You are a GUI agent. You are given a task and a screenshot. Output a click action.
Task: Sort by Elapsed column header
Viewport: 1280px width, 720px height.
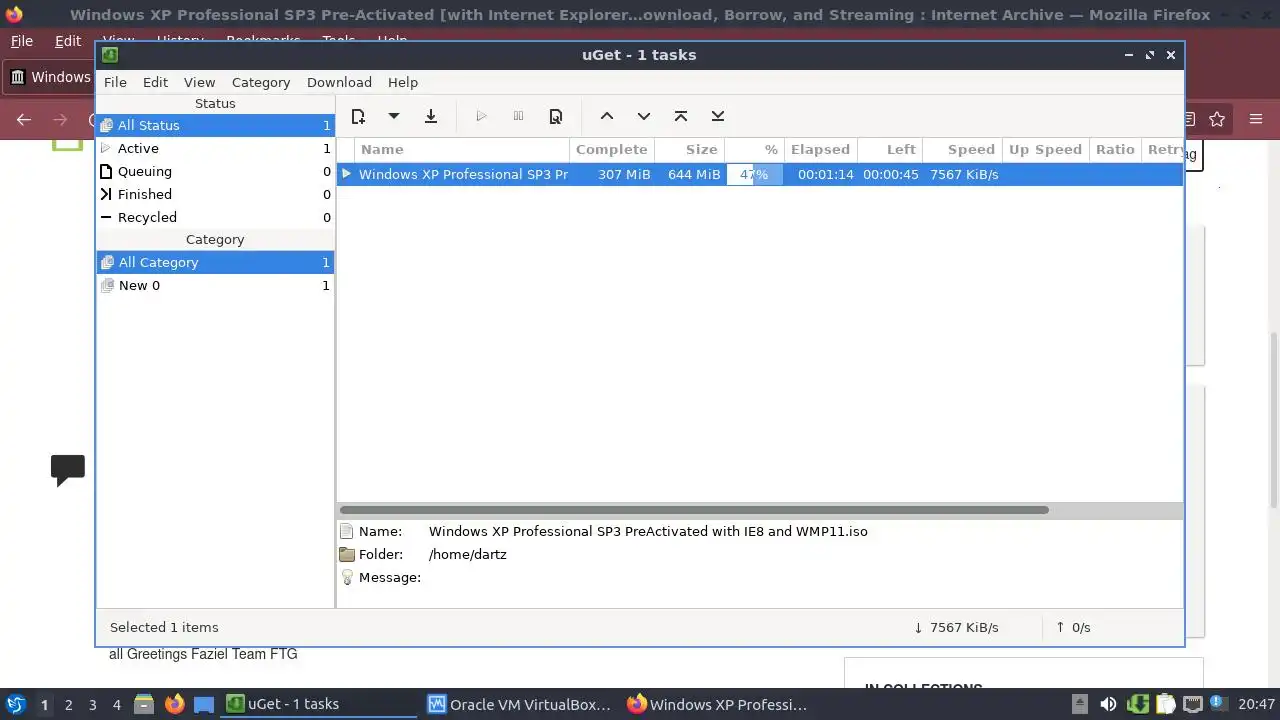tap(820, 149)
